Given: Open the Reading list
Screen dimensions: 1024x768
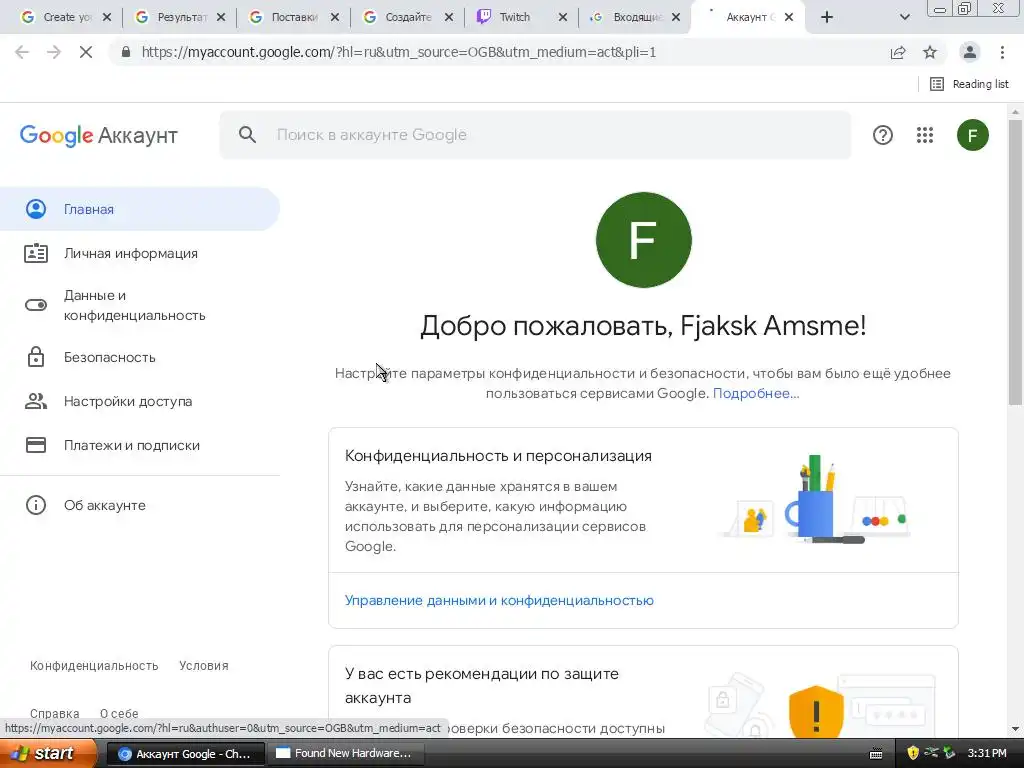Looking at the screenshot, I should [969, 84].
